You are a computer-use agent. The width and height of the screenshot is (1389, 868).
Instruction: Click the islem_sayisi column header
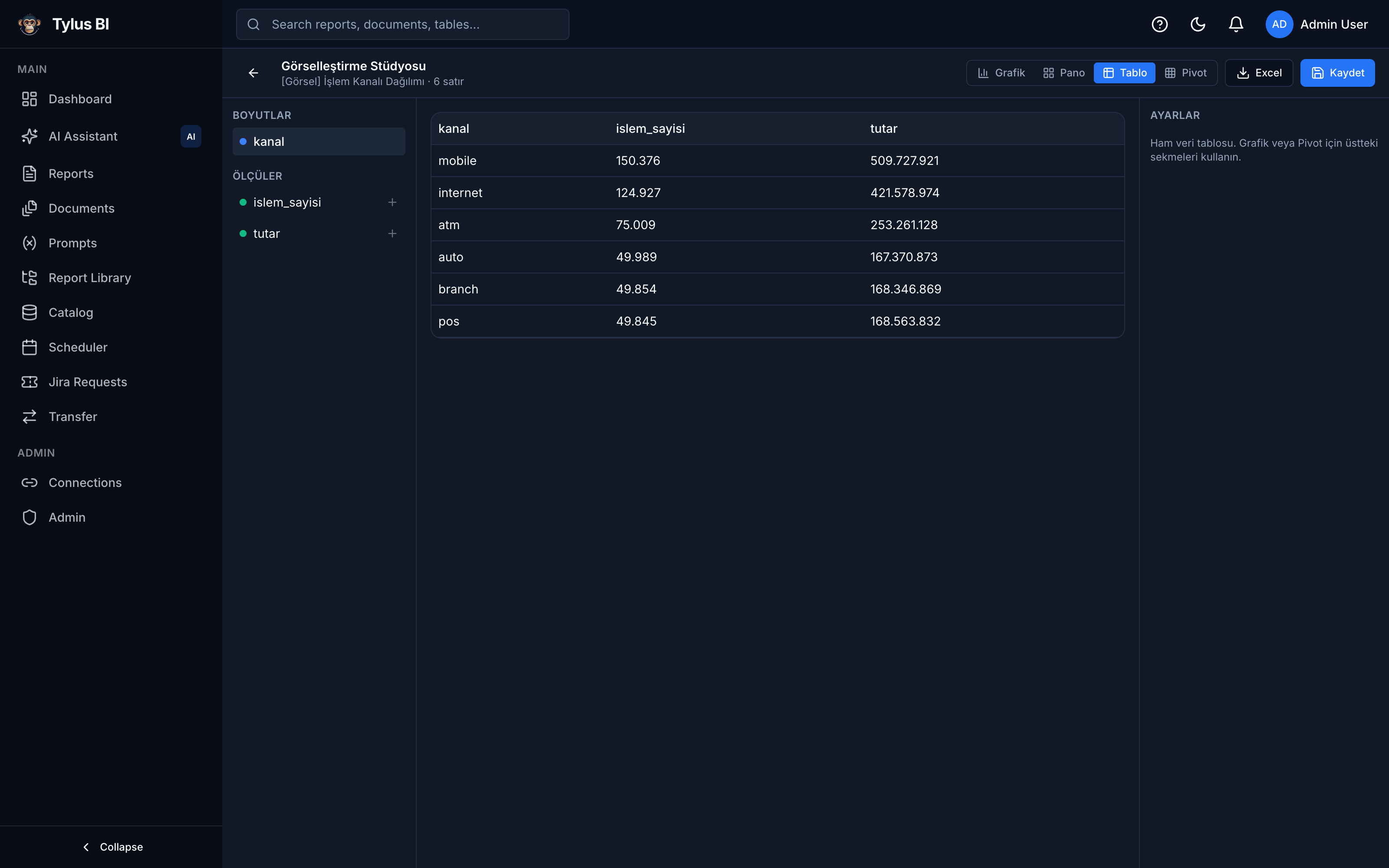(650, 128)
